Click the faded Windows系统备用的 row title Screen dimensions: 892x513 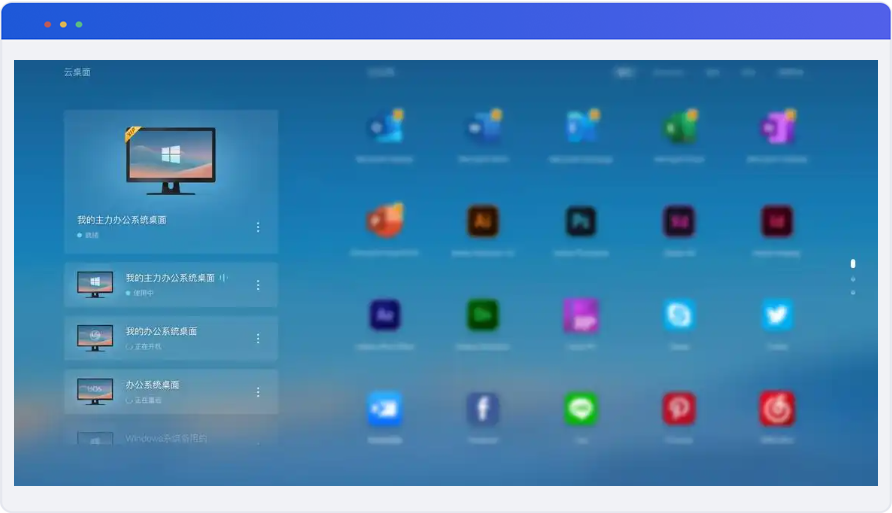(x=166, y=438)
